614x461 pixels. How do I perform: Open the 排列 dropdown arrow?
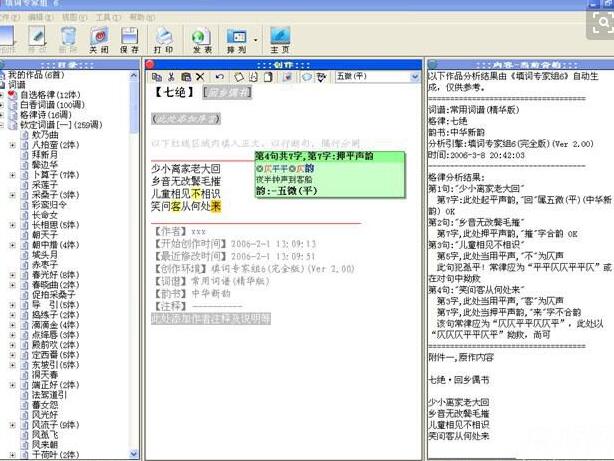tap(256, 40)
